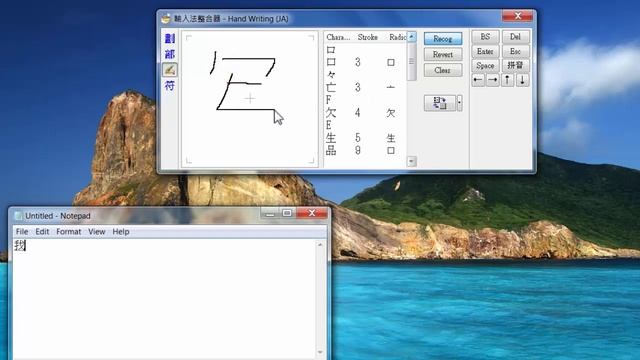Select the 符 symbol input mode
The height and width of the screenshot is (360, 640).
point(170,86)
